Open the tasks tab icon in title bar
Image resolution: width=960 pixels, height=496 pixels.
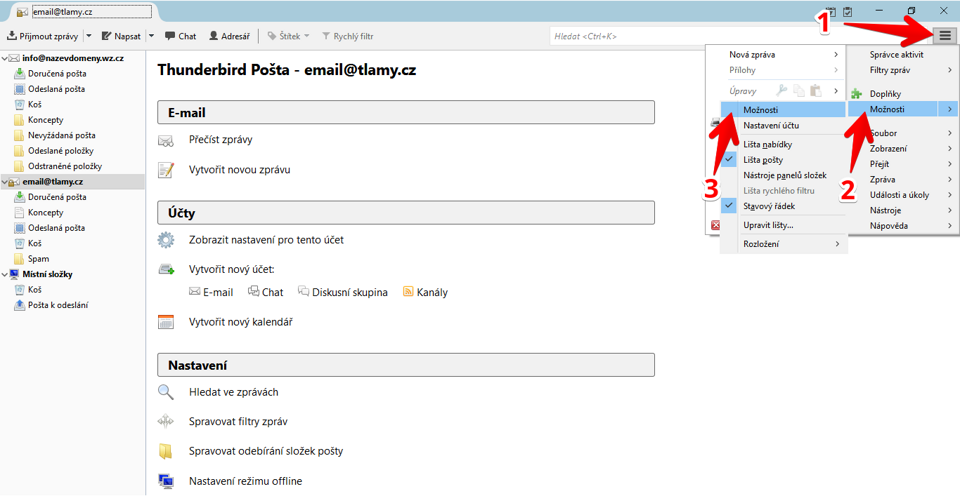[x=847, y=12]
